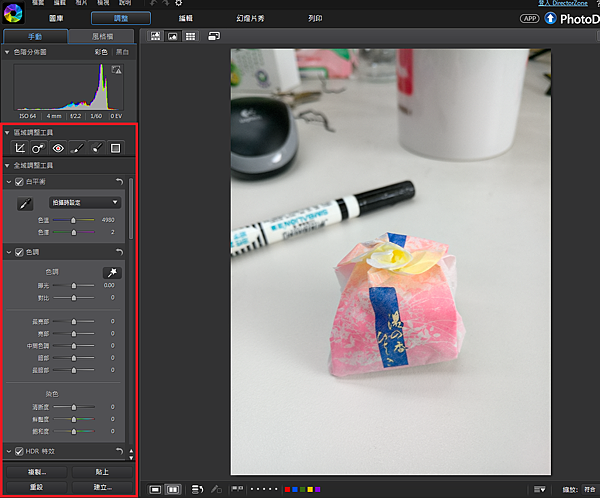Collapse the 區域調整工具 section
The height and width of the screenshot is (498, 600).
pyautogui.click(x=7, y=132)
